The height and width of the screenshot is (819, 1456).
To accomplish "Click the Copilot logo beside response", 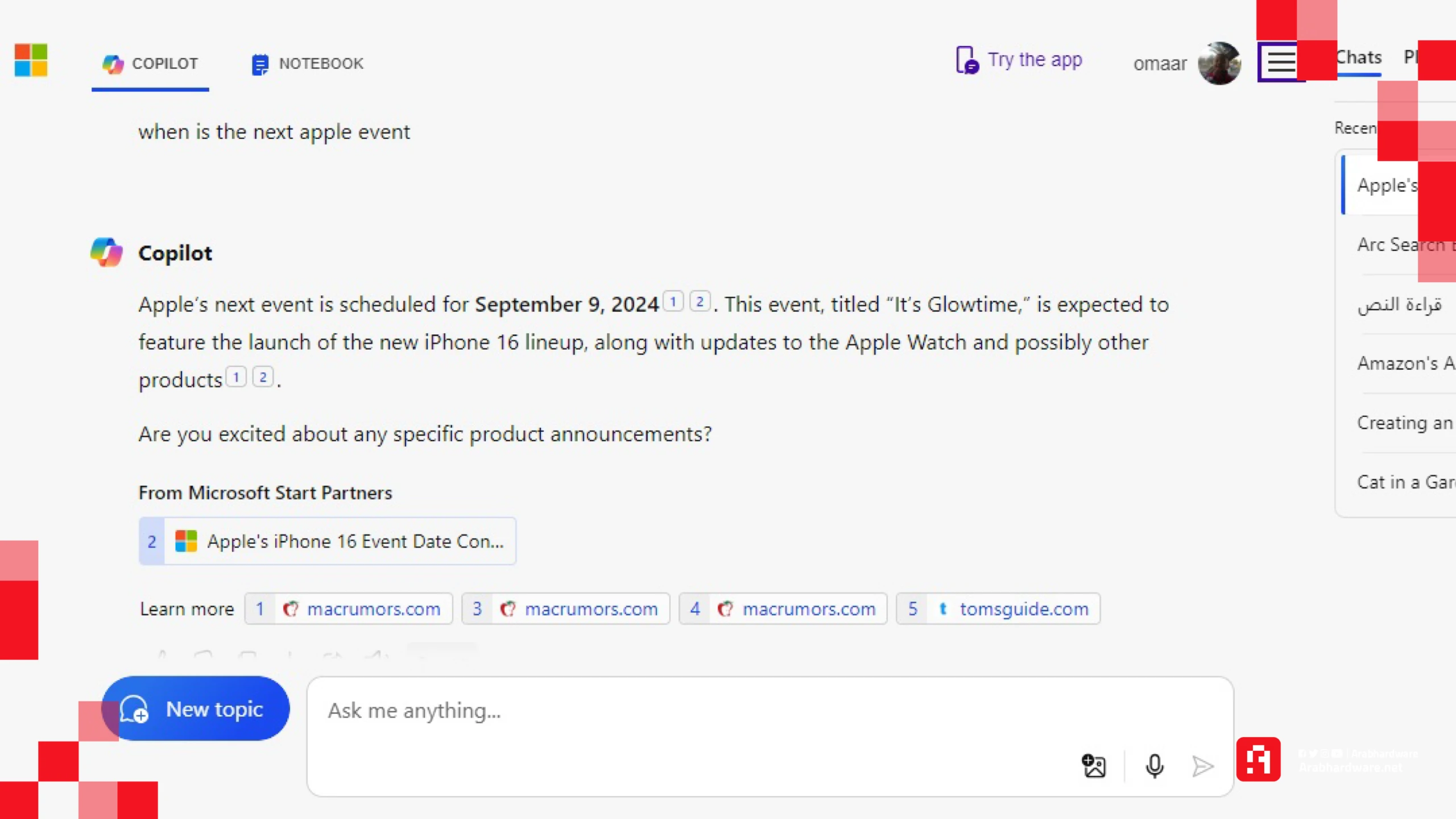I will coord(106,252).
